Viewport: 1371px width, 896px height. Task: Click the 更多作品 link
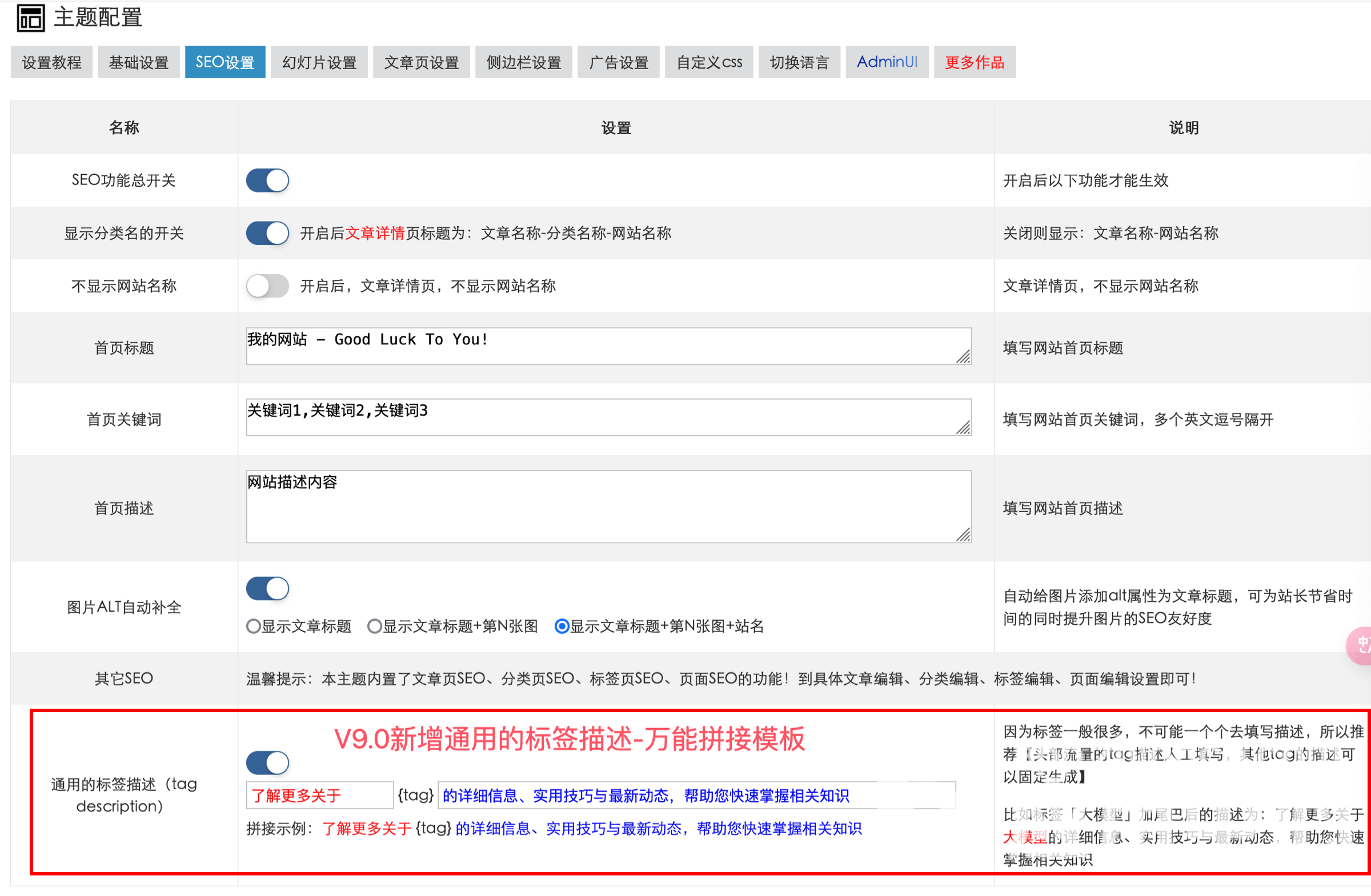974,62
